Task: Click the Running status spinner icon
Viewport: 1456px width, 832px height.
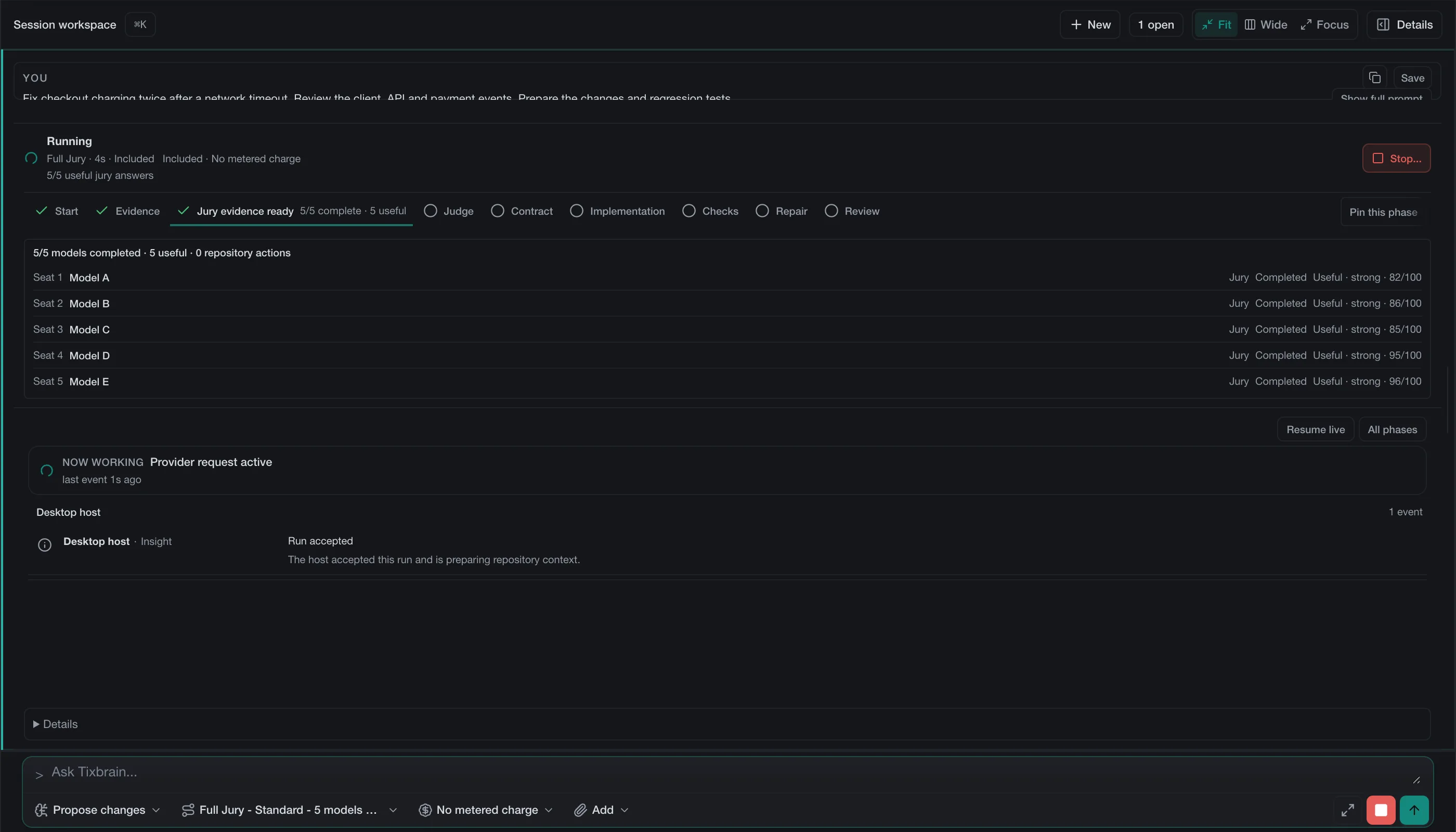Action: [x=31, y=158]
